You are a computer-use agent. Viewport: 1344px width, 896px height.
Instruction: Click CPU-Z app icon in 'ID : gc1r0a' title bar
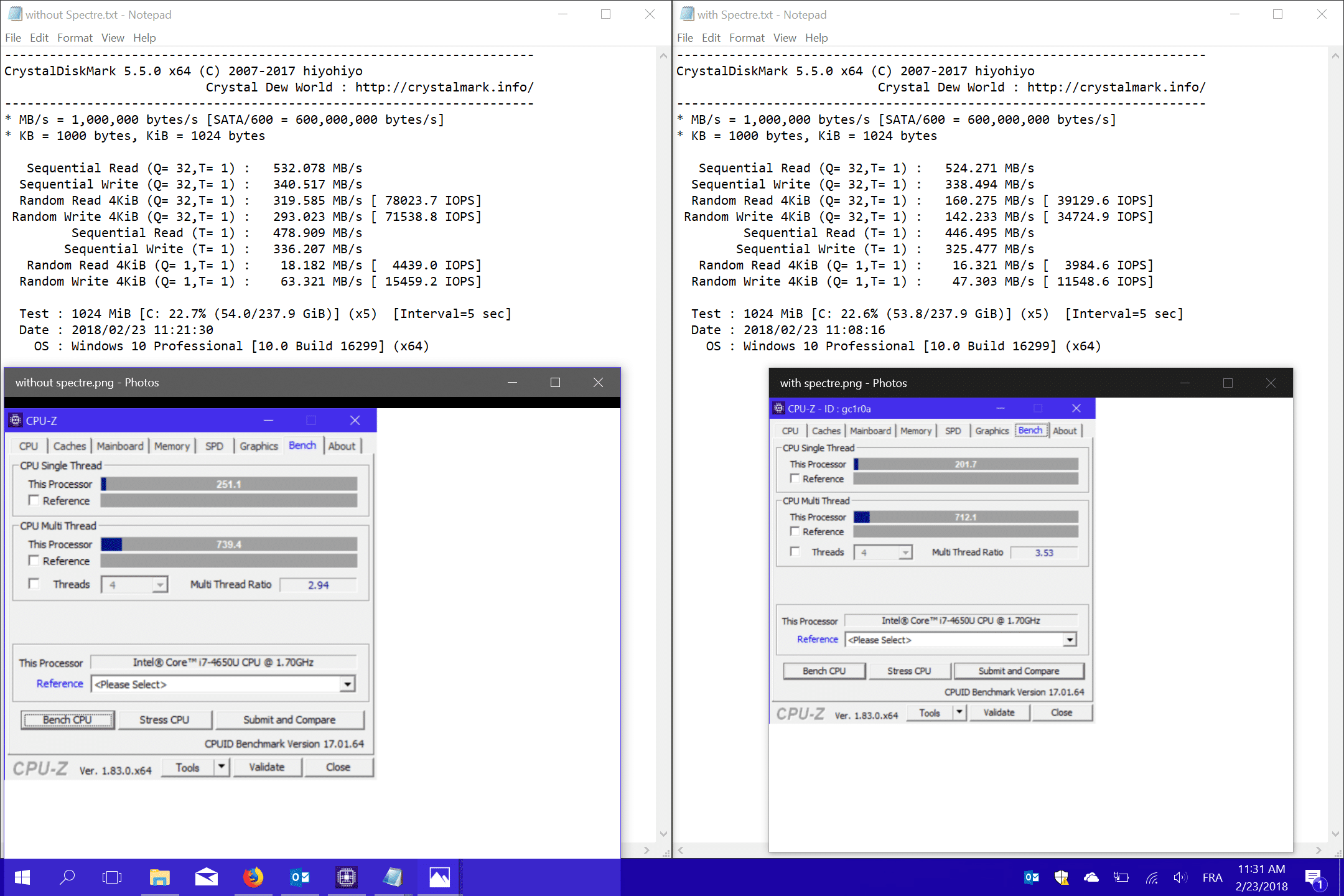click(778, 408)
